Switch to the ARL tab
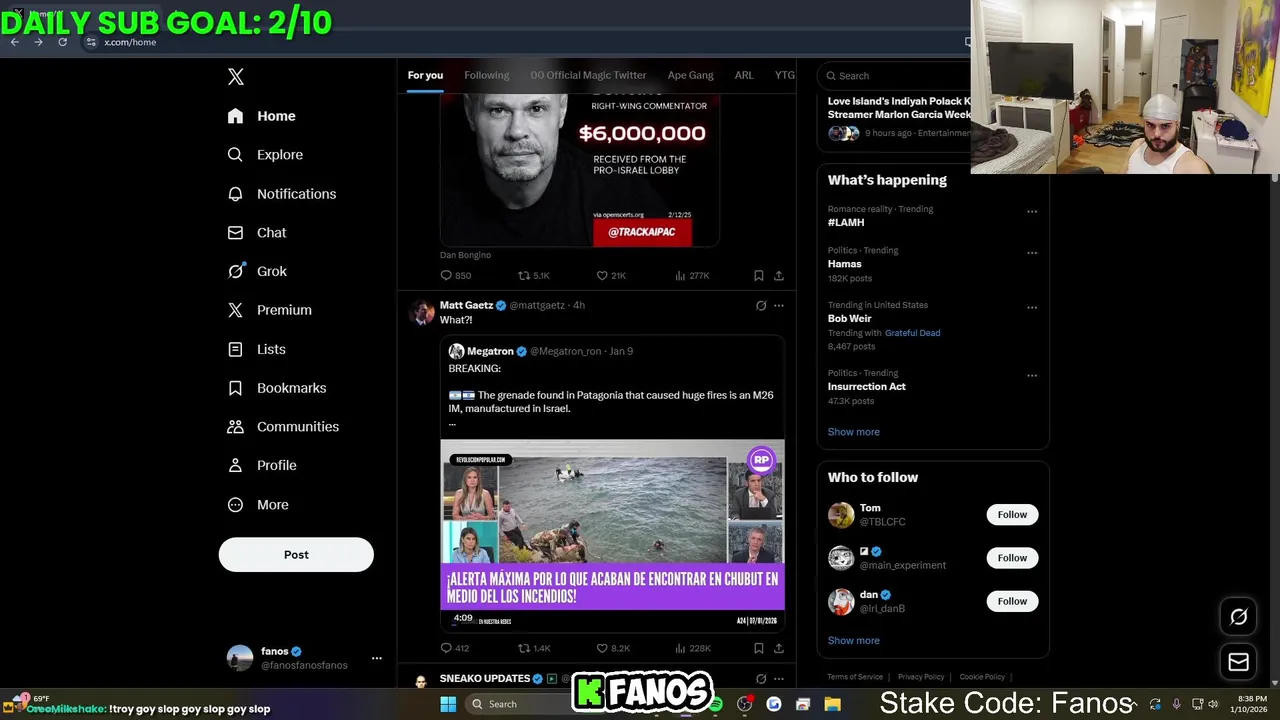The image size is (1280, 720). 744,75
